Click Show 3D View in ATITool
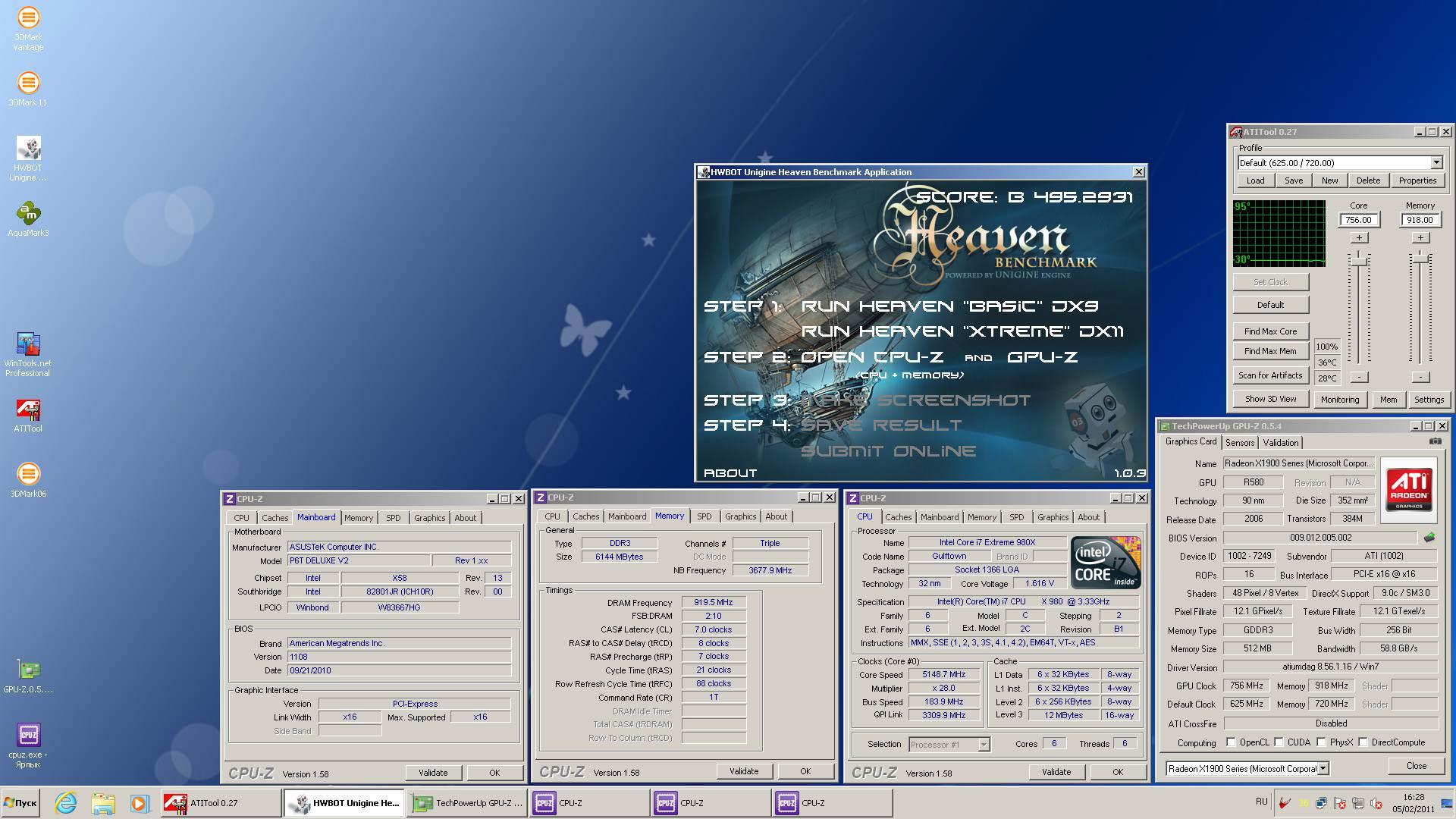Screen dimensions: 1456x819 tap(1270, 399)
